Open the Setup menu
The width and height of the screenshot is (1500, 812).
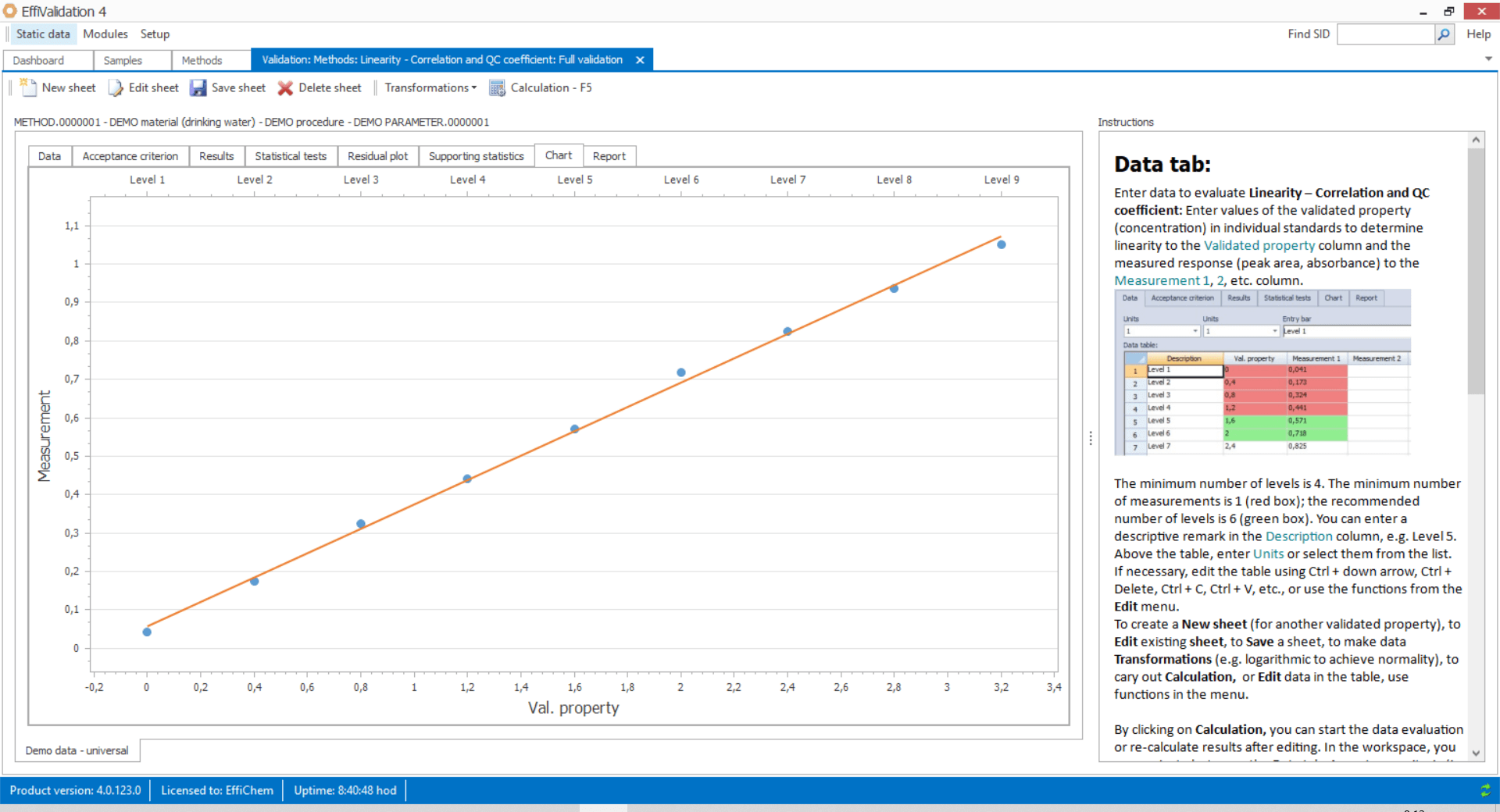point(155,34)
